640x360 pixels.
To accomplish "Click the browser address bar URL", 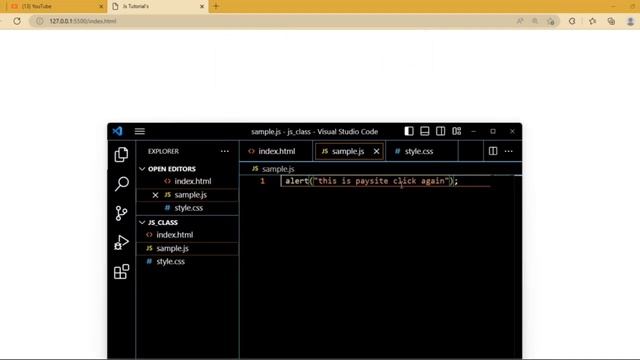I will pyautogui.click(x=82, y=21).
